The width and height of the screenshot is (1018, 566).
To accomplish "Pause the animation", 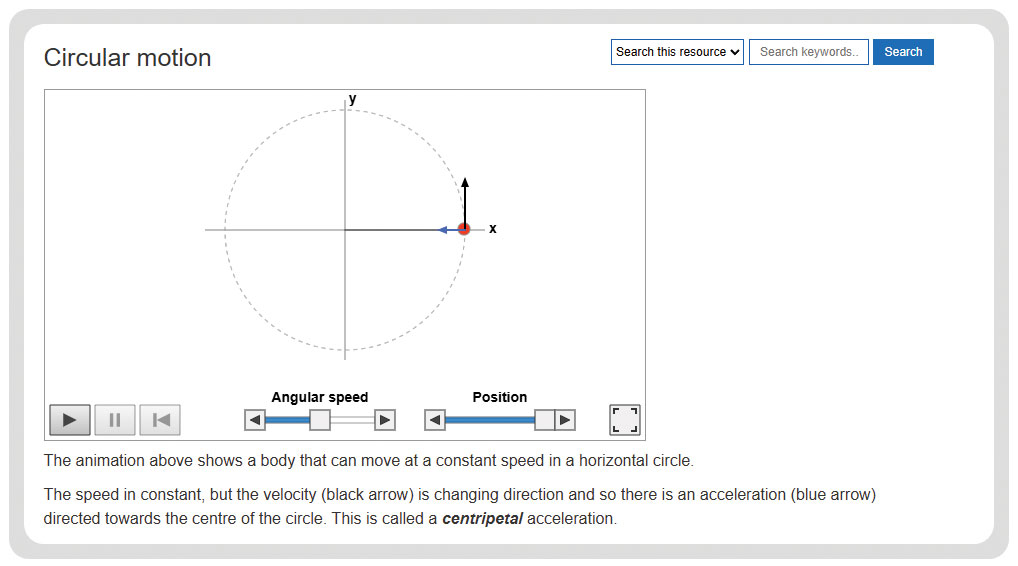I will pyautogui.click(x=115, y=420).
